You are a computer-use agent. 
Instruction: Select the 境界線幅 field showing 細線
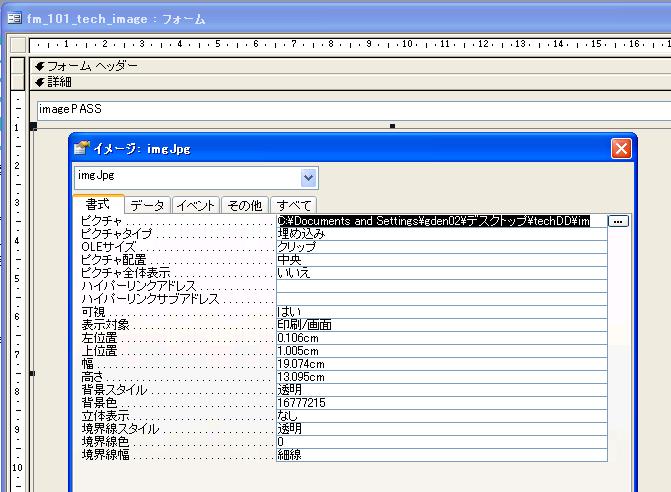click(440, 455)
